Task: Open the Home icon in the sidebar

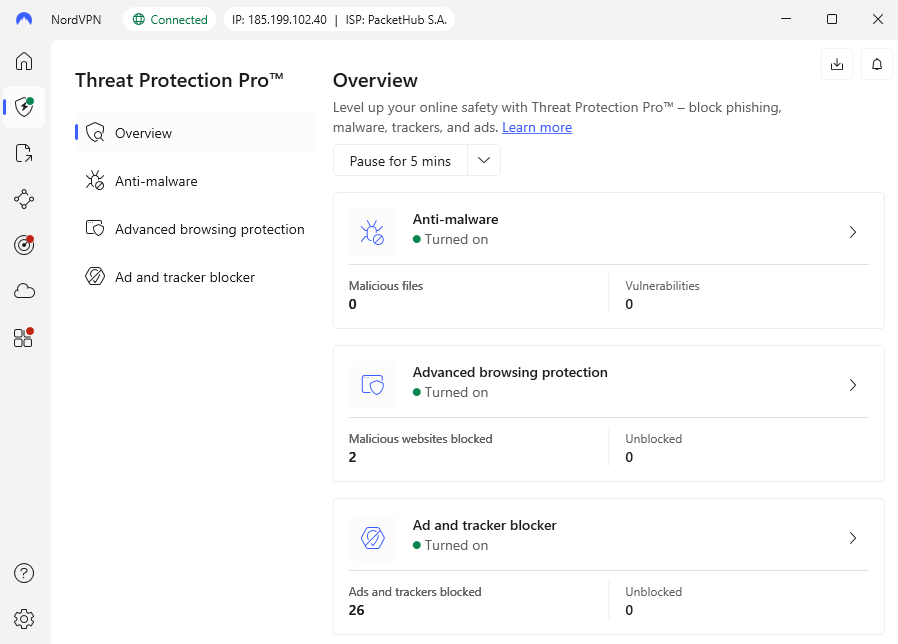Action: 24,61
